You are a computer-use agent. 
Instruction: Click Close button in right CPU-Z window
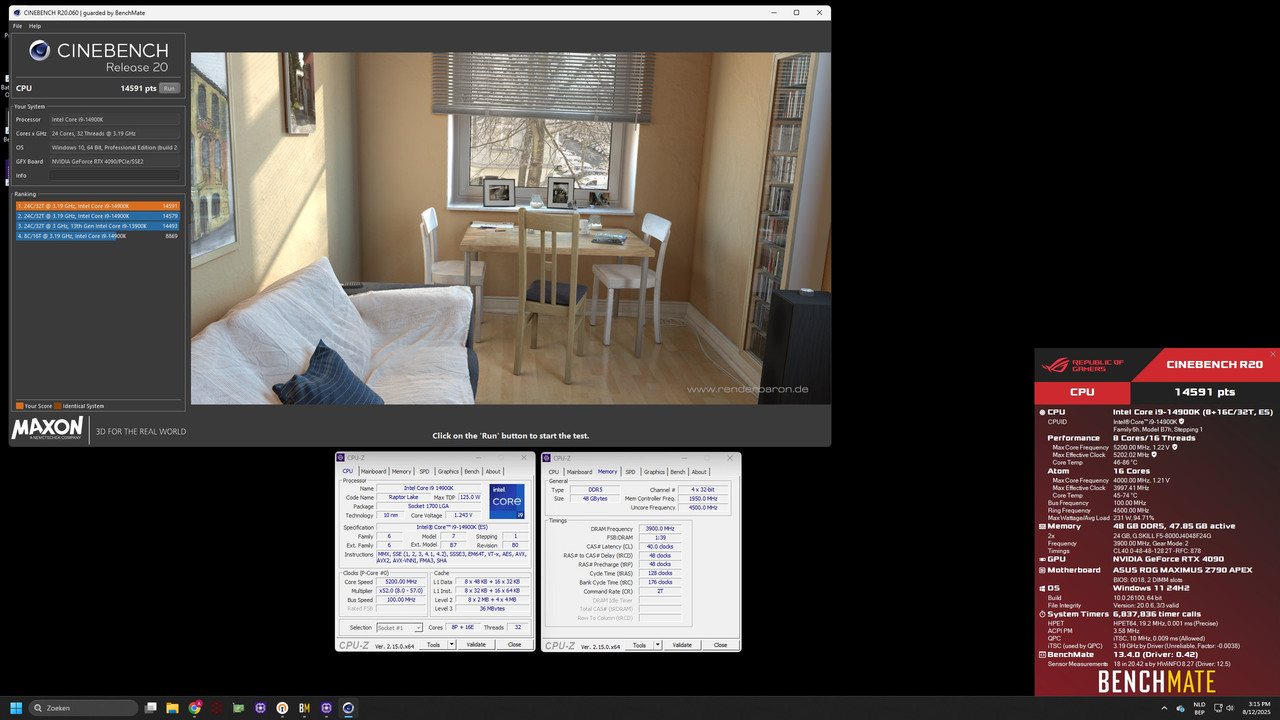coord(720,645)
